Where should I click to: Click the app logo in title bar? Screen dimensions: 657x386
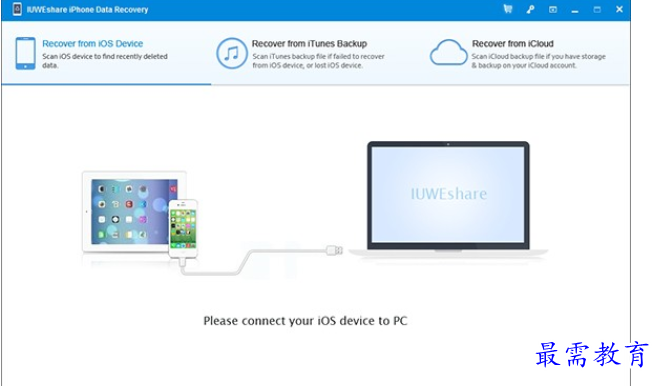[17, 9]
